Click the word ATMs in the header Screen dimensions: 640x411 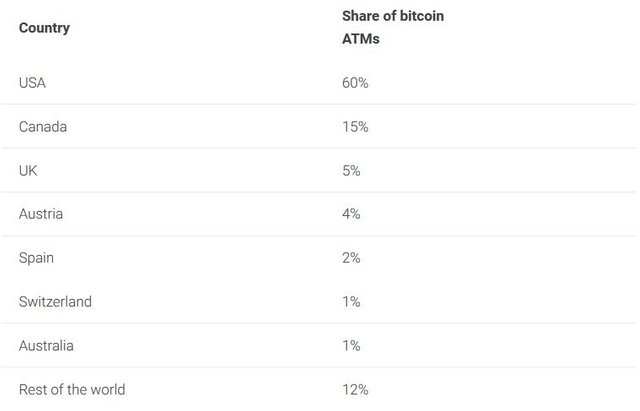pyautogui.click(x=361, y=39)
